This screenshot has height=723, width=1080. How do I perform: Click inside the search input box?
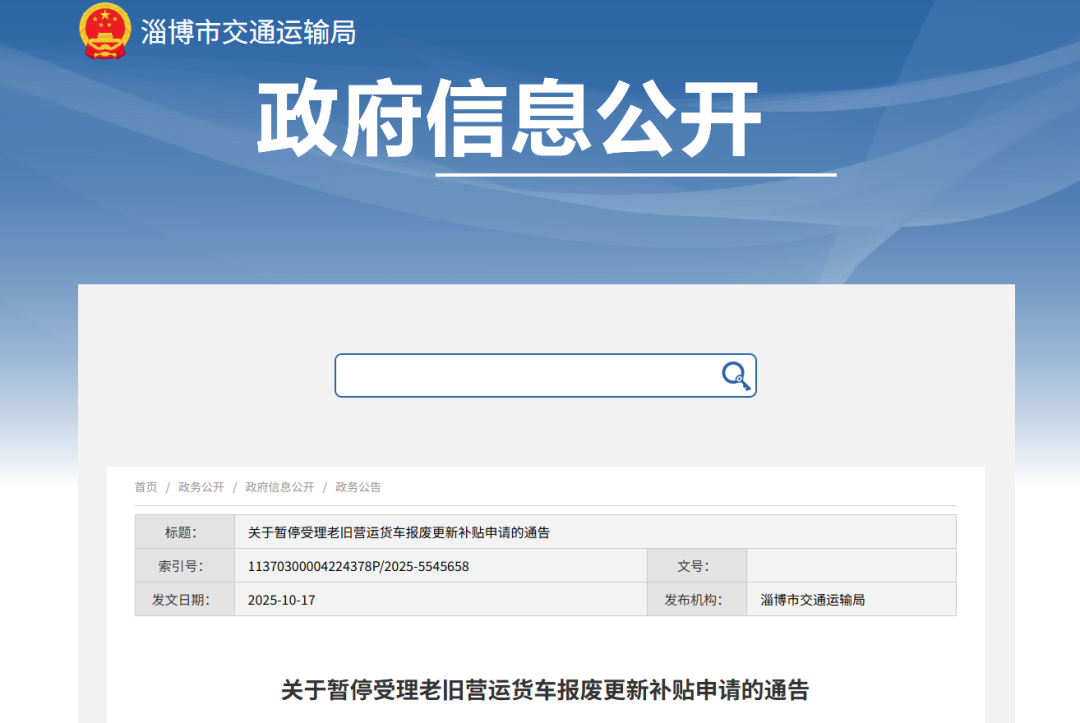click(520, 376)
